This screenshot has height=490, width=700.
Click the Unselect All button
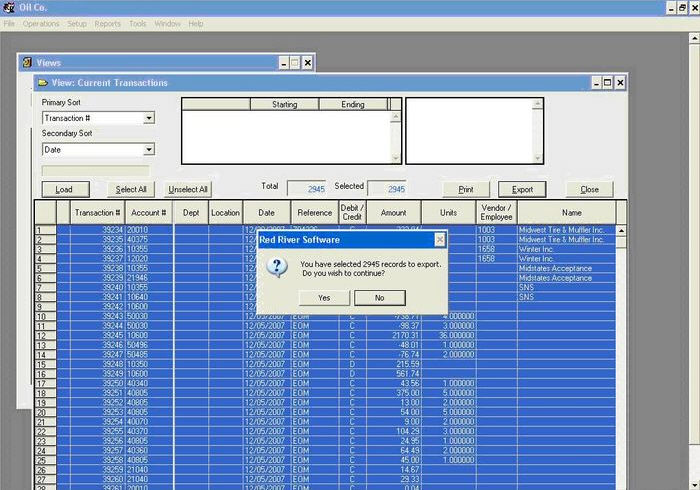188,189
